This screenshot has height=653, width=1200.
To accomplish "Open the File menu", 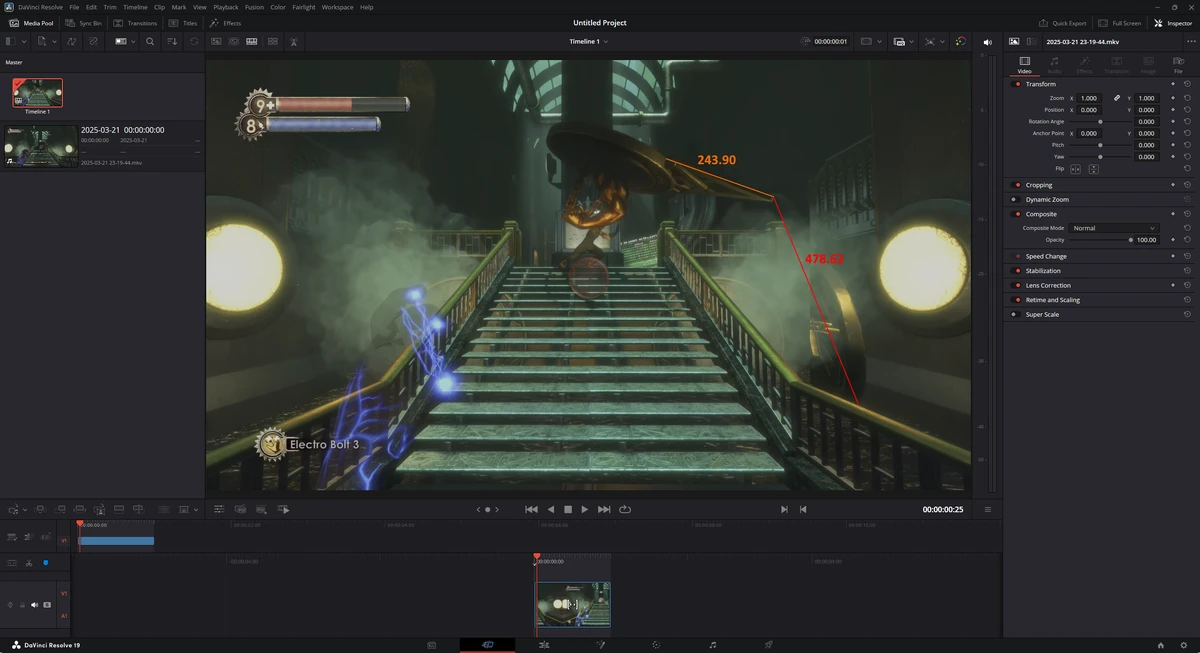I will click(74, 7).
